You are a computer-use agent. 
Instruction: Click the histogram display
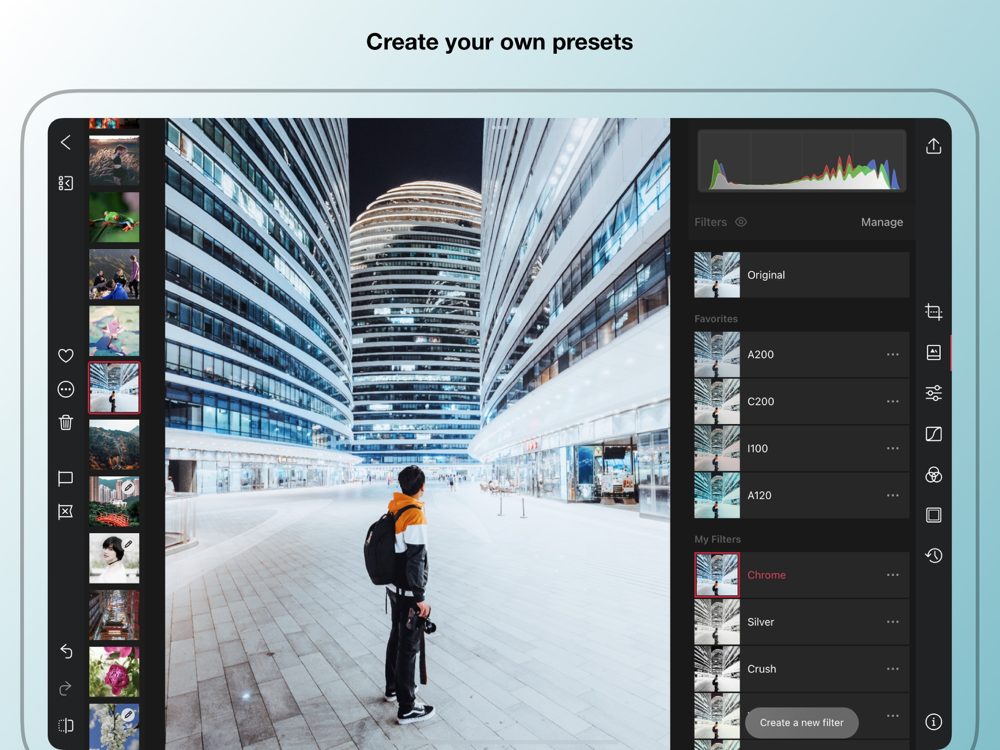click(802, 161)
